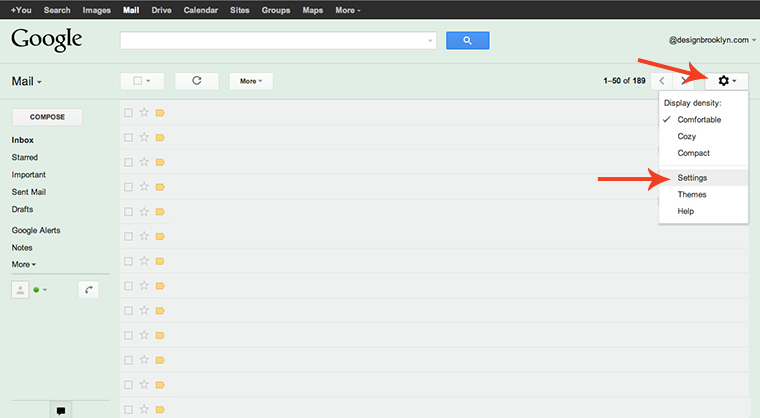Click the Google logo
Screen dimensions: 760x418
pyautogui.click(x=47, y=40)
